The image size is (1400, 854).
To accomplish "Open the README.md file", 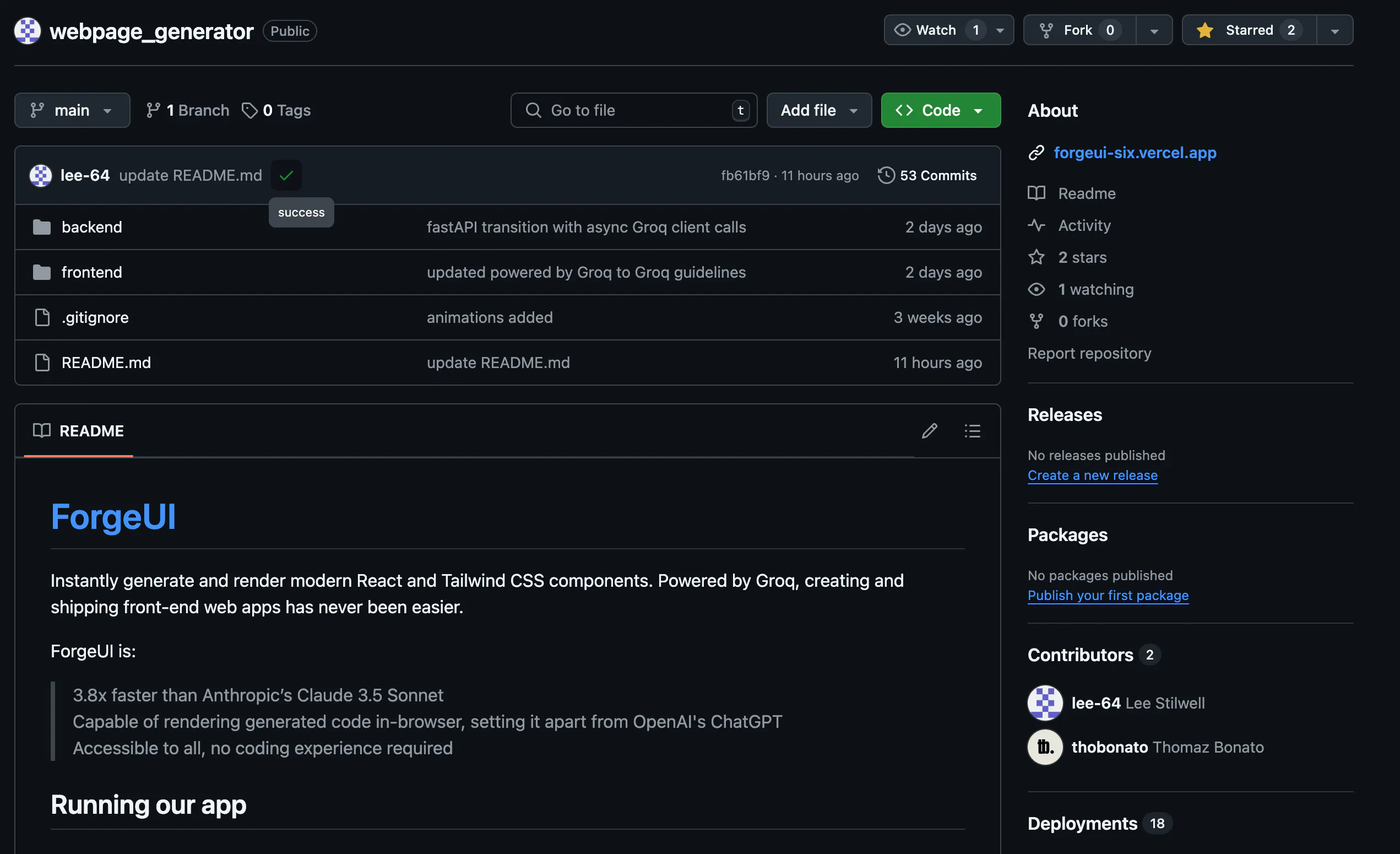I will (x=106, y=362).
